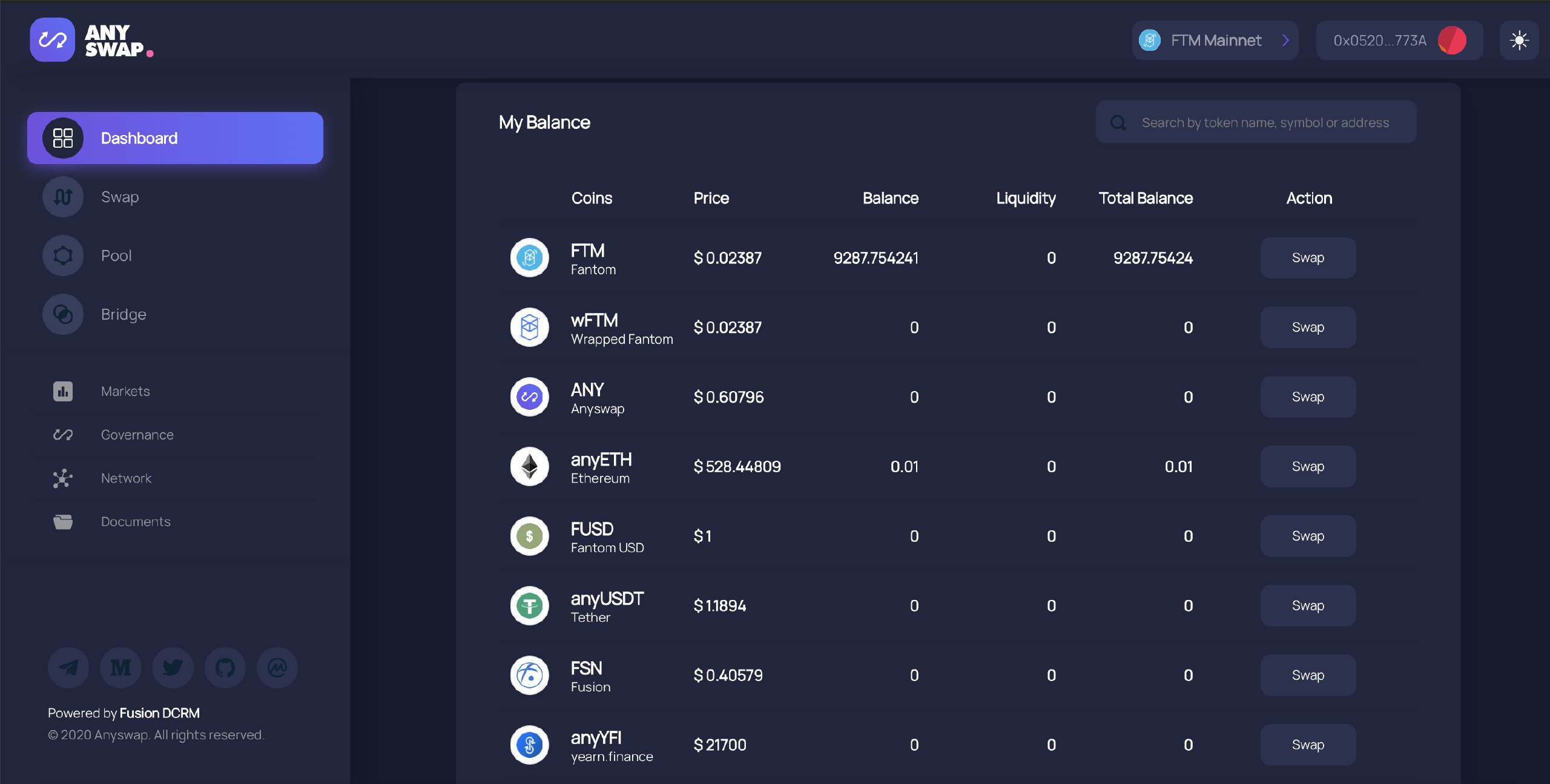
Task: Go to the Pool section
Action: point(116,255)
